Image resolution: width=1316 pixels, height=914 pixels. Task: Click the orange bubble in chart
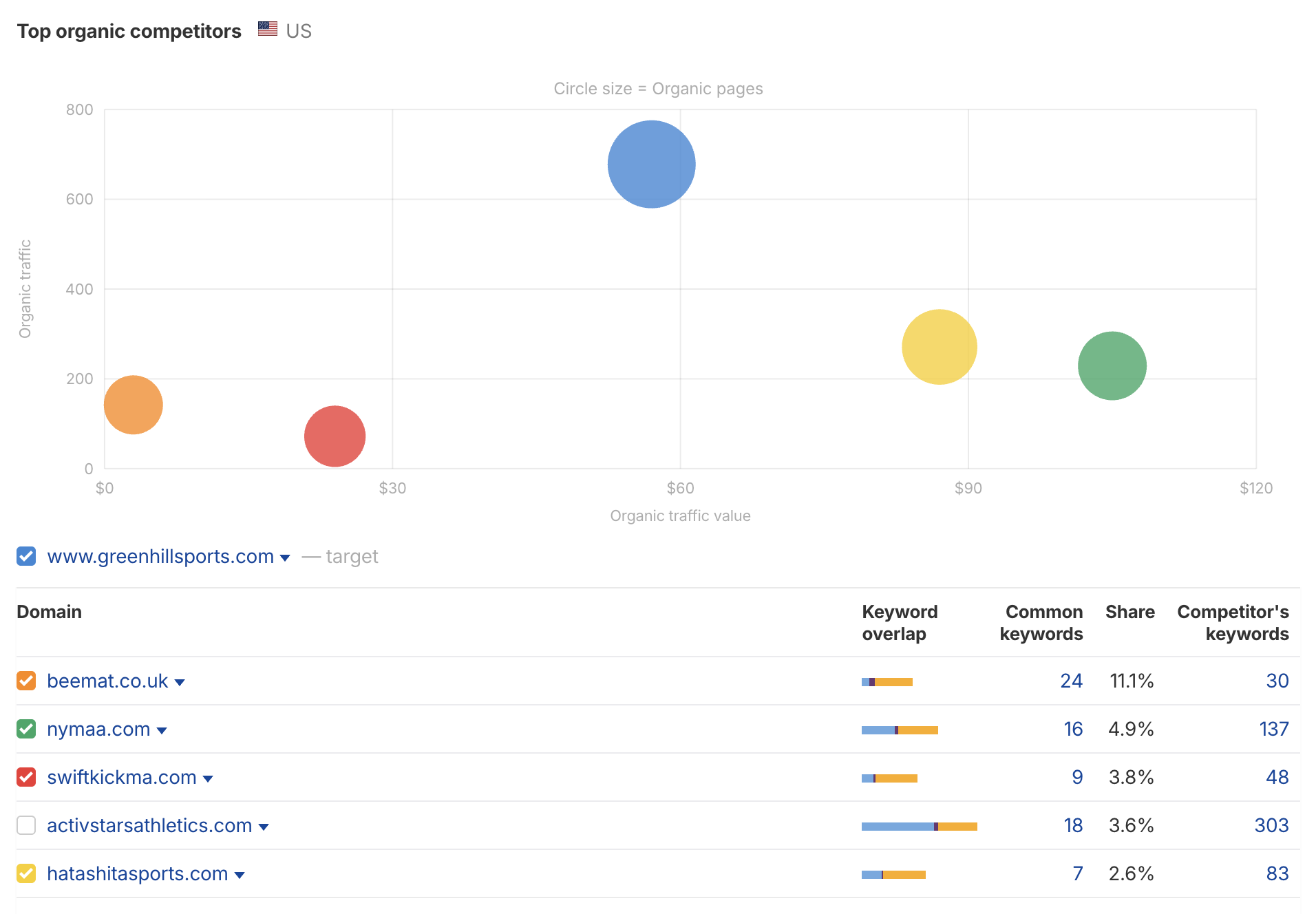pyautogui.click(x=134, y=405)
